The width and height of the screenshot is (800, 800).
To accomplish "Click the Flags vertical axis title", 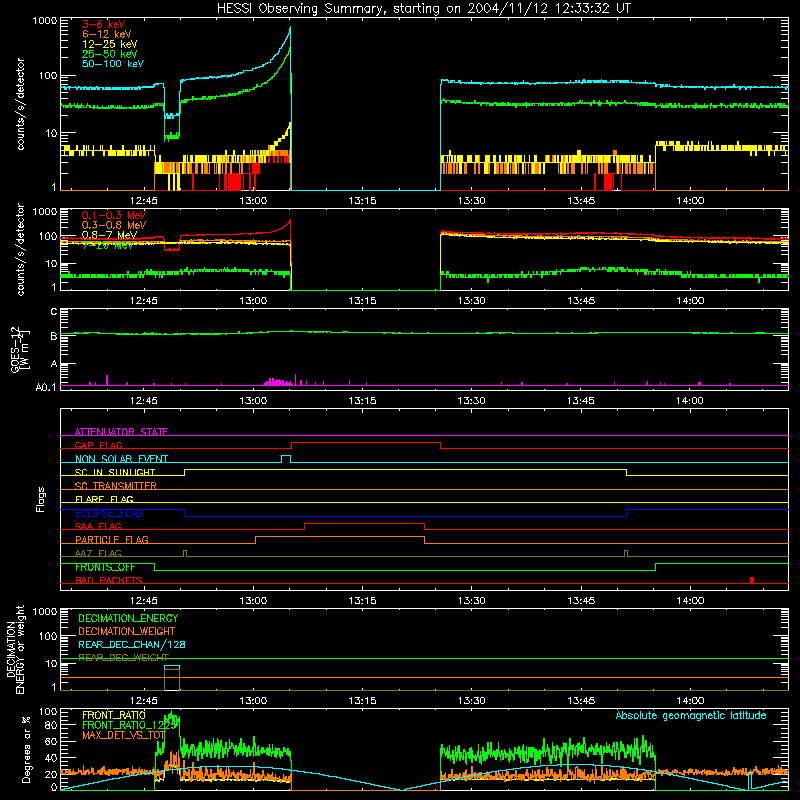I will click(x=40, y=499).
